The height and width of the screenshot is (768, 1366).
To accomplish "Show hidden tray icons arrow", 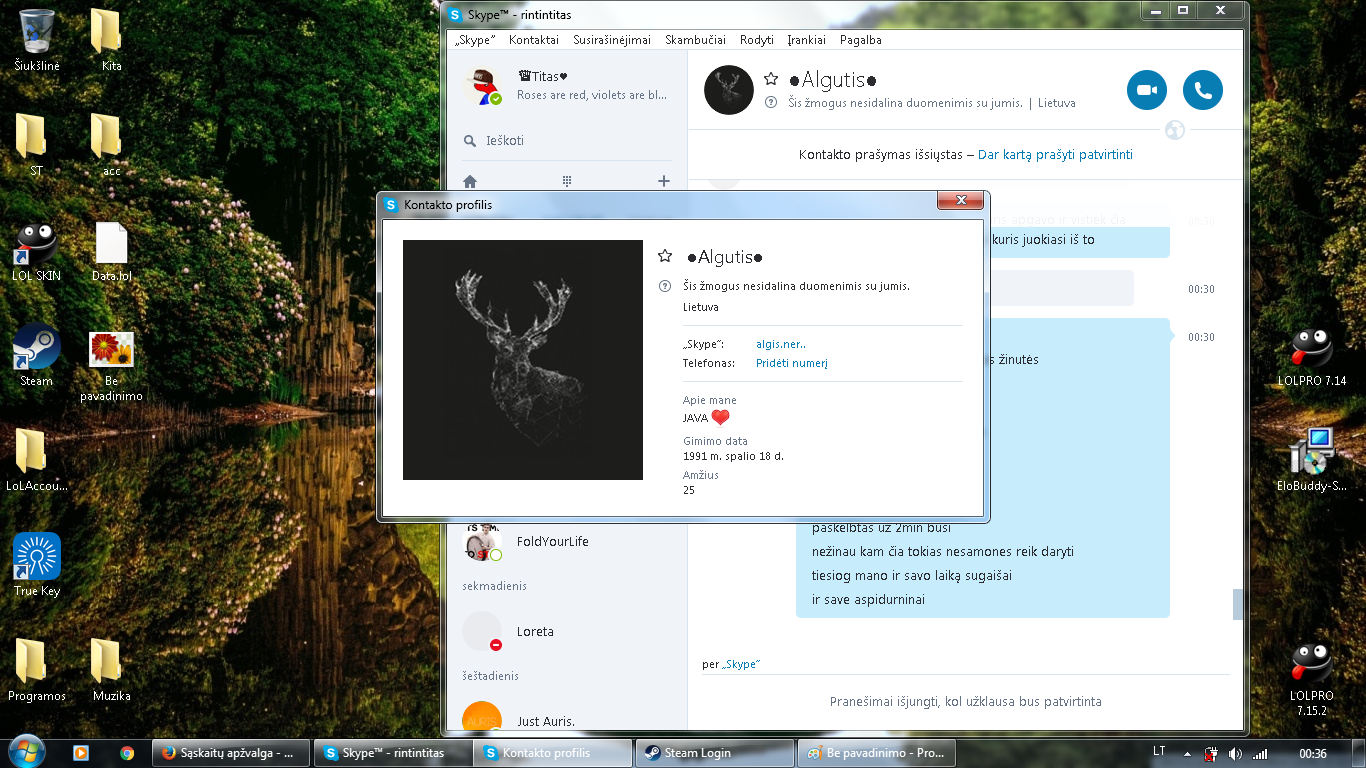I will click(x=1187, y=753).
